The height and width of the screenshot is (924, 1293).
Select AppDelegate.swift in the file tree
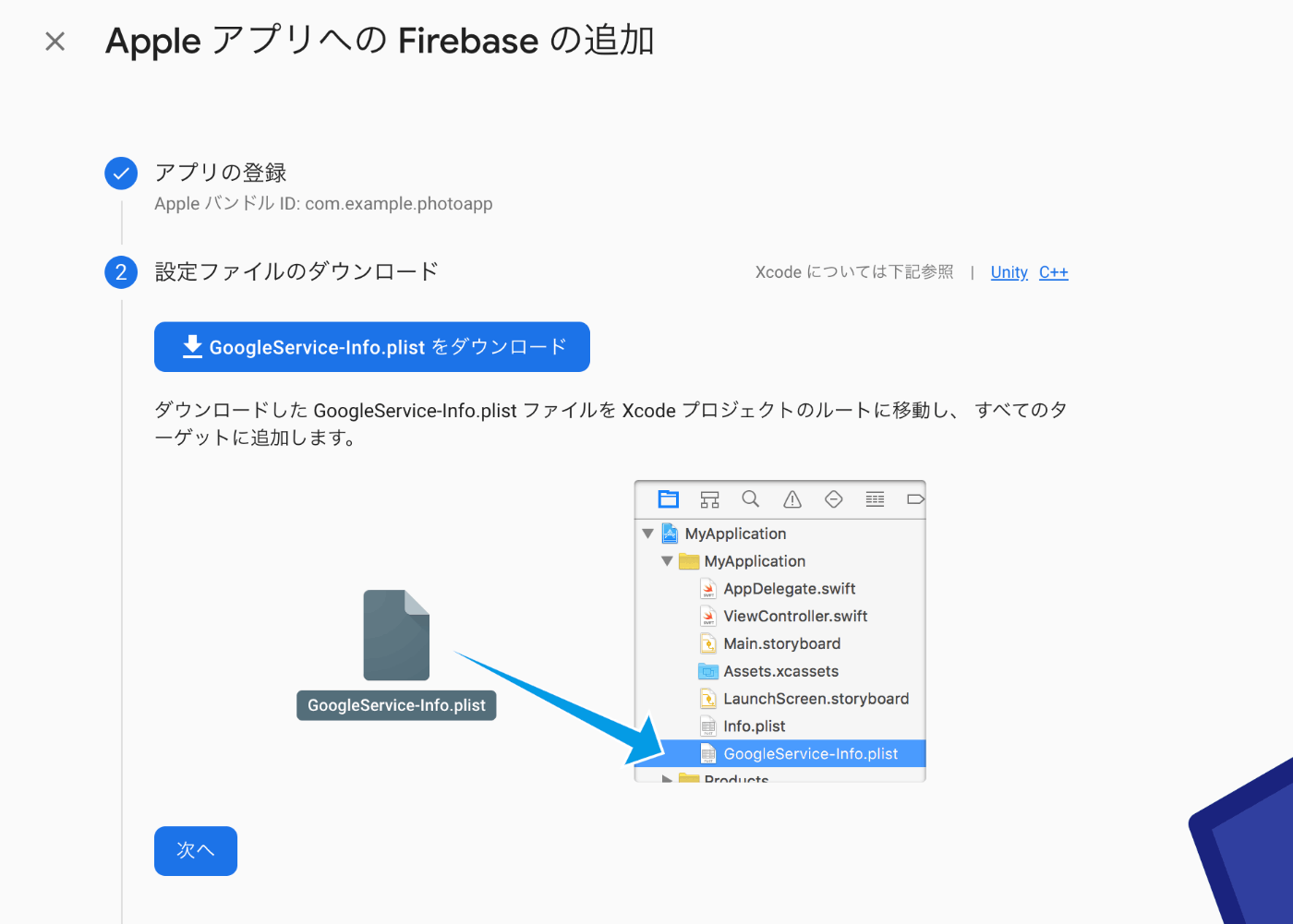[x=790, y=589]
